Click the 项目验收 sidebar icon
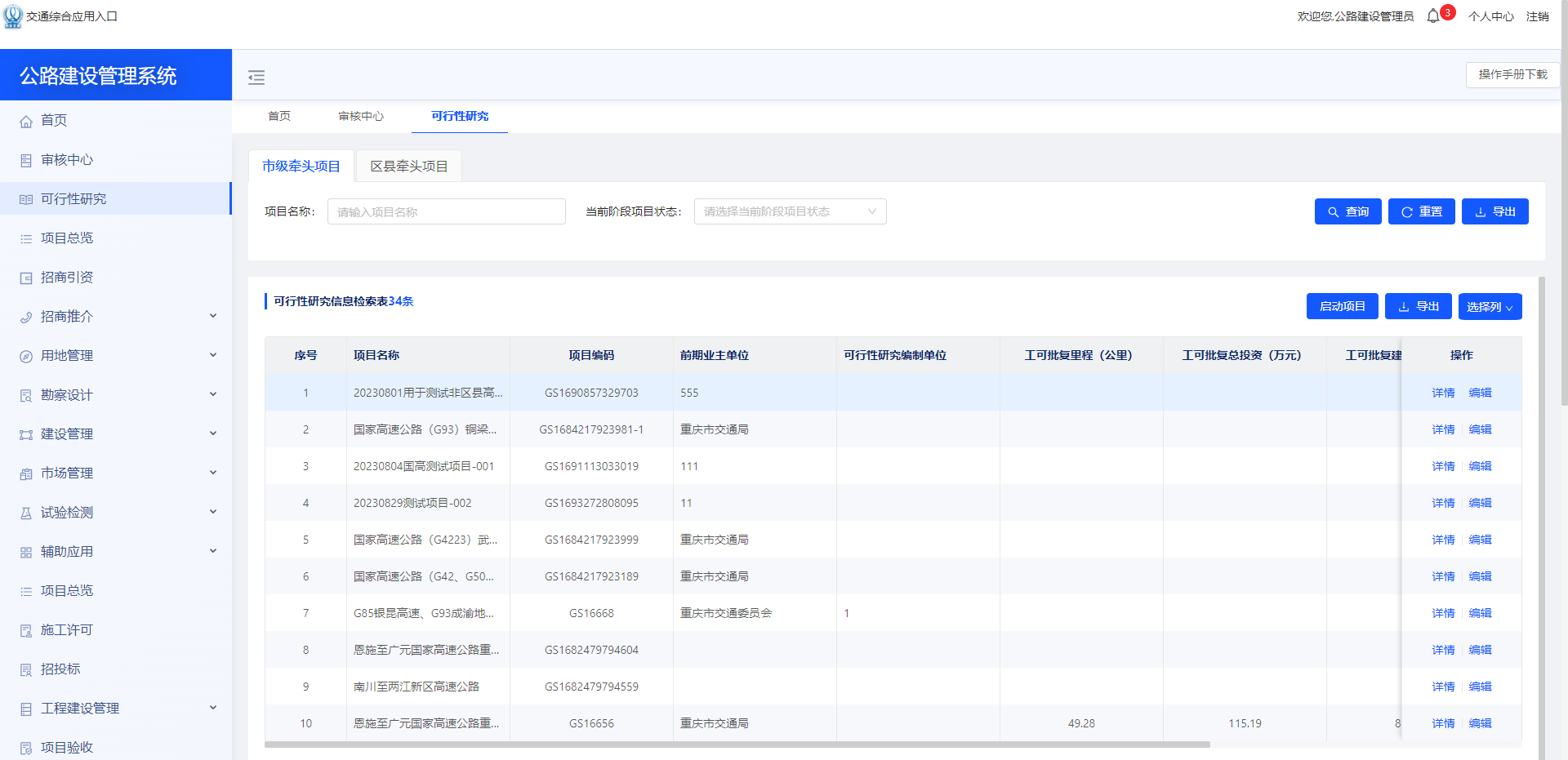This screenshot has height=760, width=1568. (x=26, y=748)
